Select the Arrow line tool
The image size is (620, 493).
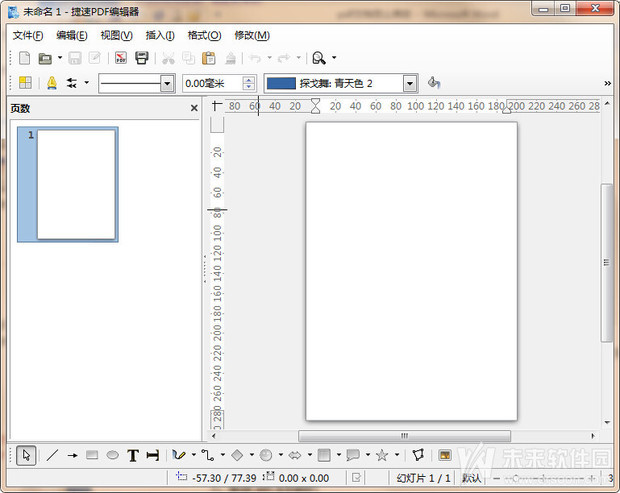tap(72, 455)
